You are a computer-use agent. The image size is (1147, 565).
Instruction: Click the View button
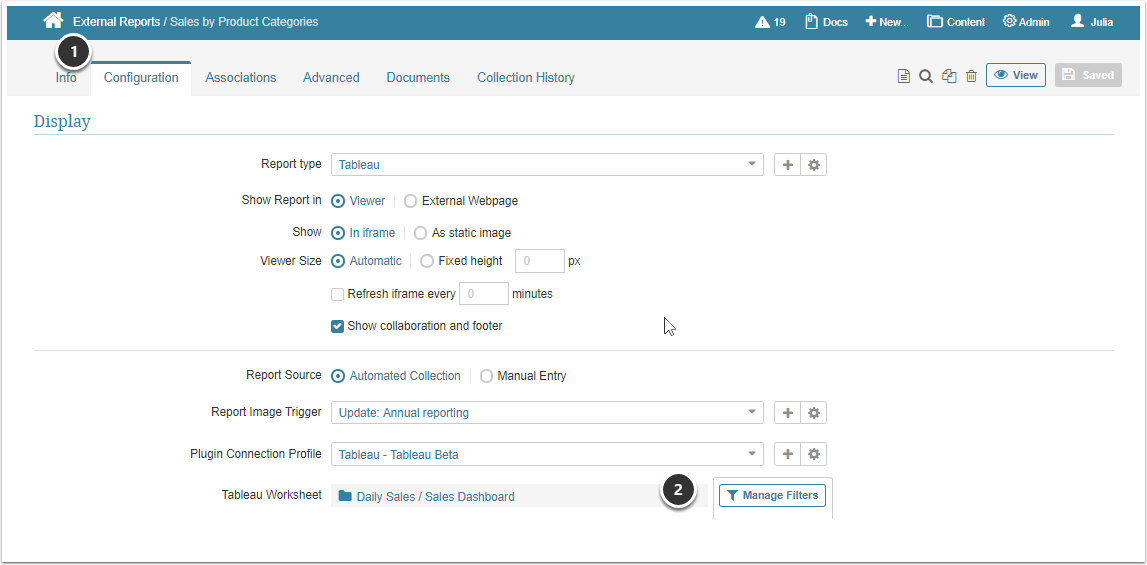tap(1016, 75)
